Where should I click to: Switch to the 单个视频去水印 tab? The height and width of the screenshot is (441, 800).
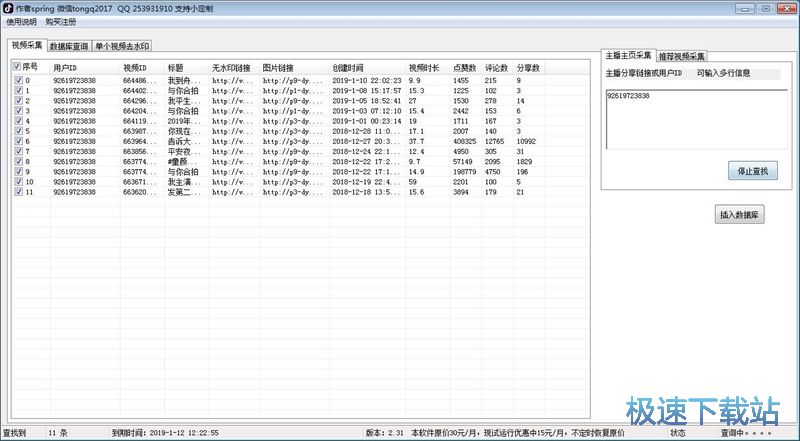pos(122,46)
